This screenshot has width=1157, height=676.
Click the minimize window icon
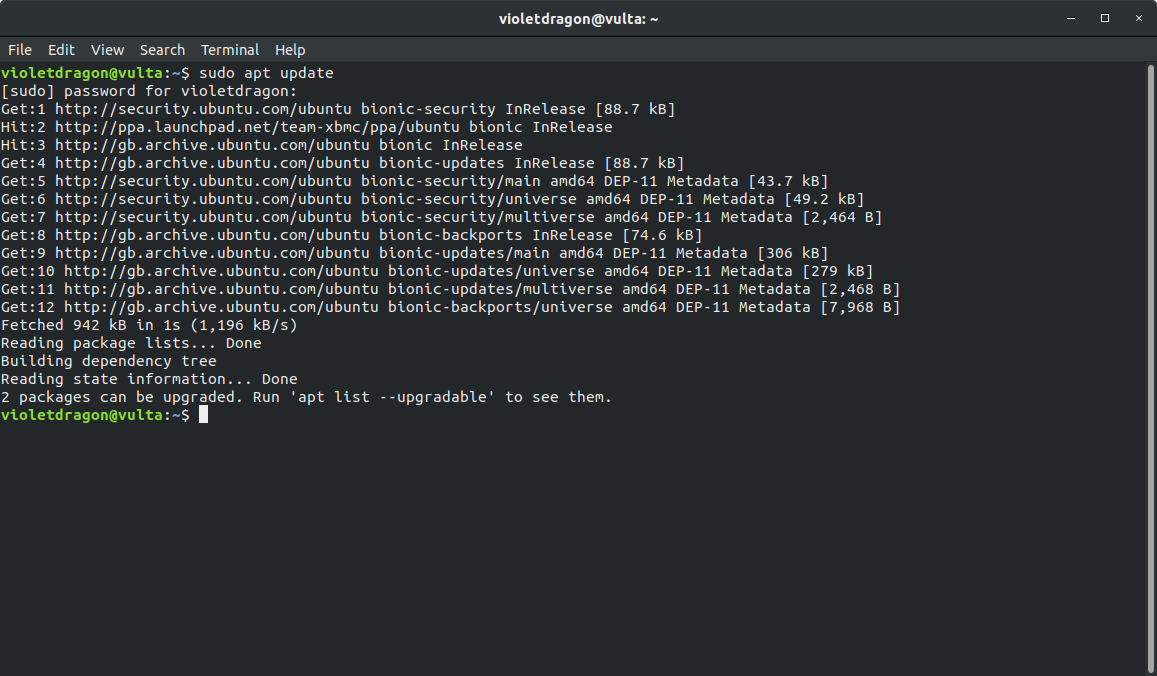pyautogui.click(x=1070, y=18)
